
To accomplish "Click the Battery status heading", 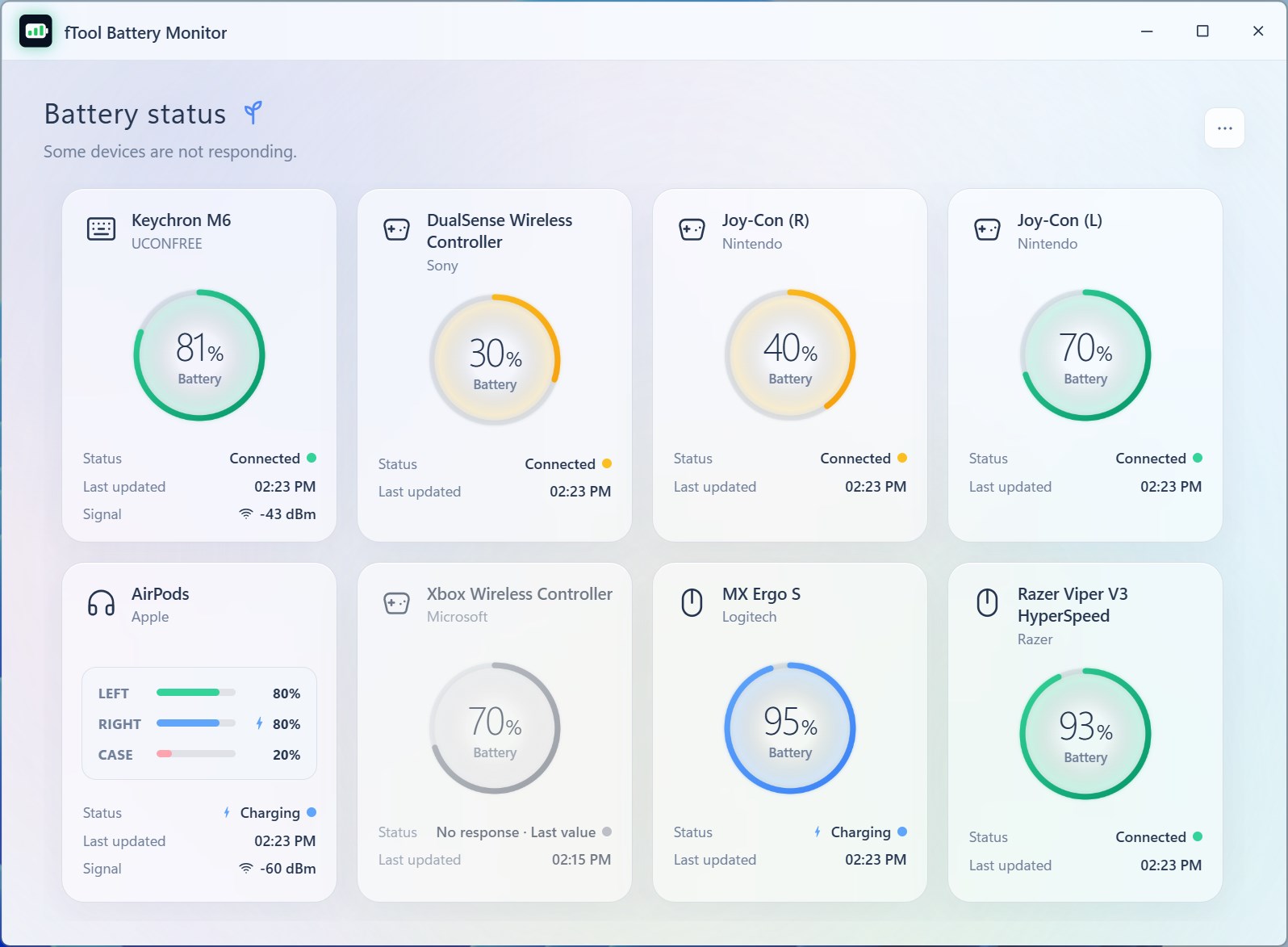I will pyautogui.click(x=135, y=114).
